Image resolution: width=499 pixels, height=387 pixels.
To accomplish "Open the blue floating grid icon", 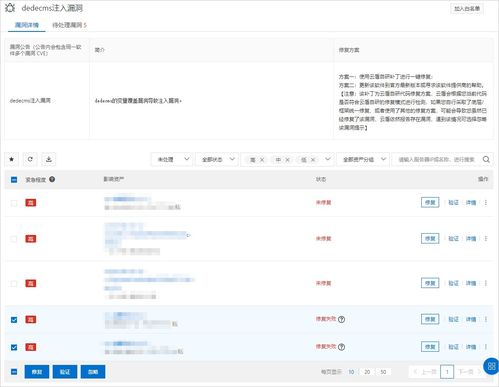I will point(491,366).
